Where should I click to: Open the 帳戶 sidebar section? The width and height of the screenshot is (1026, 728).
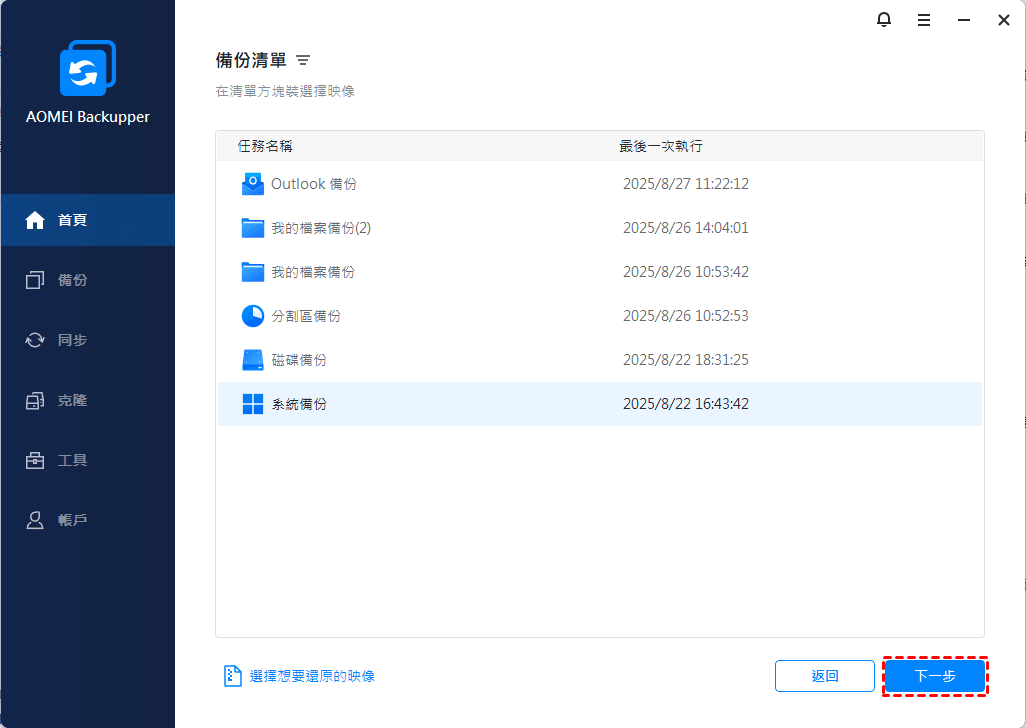click(73, 520)
